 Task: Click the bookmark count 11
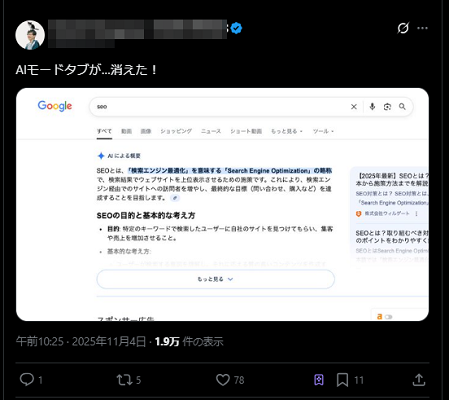[x=359, y=380]
